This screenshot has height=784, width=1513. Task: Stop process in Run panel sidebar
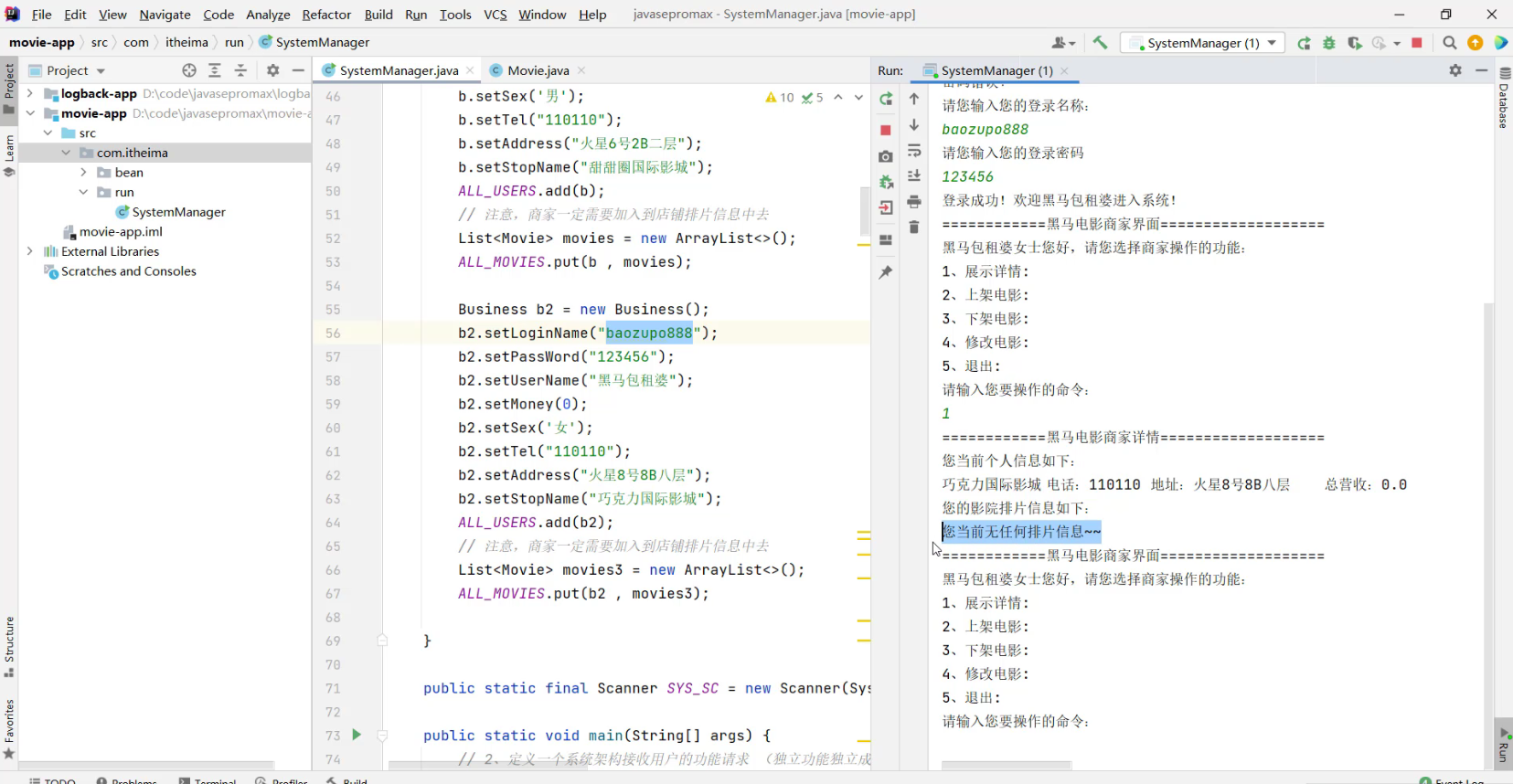(886, 130)
